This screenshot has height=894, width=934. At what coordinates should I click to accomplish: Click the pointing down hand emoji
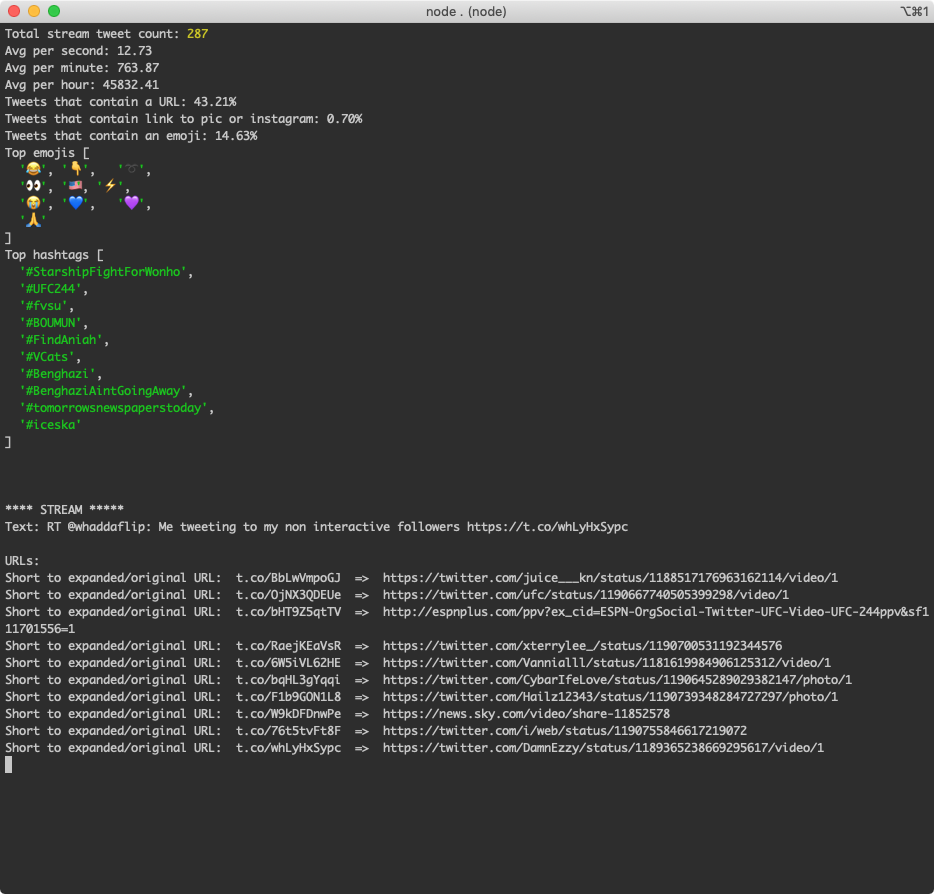point(76,169)
